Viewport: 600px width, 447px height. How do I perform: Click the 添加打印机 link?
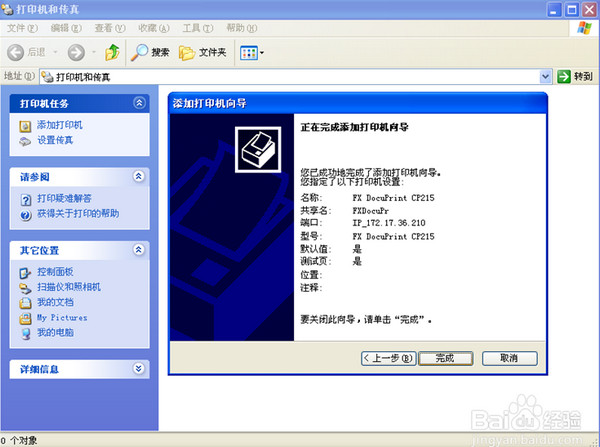tap(60, 125)
